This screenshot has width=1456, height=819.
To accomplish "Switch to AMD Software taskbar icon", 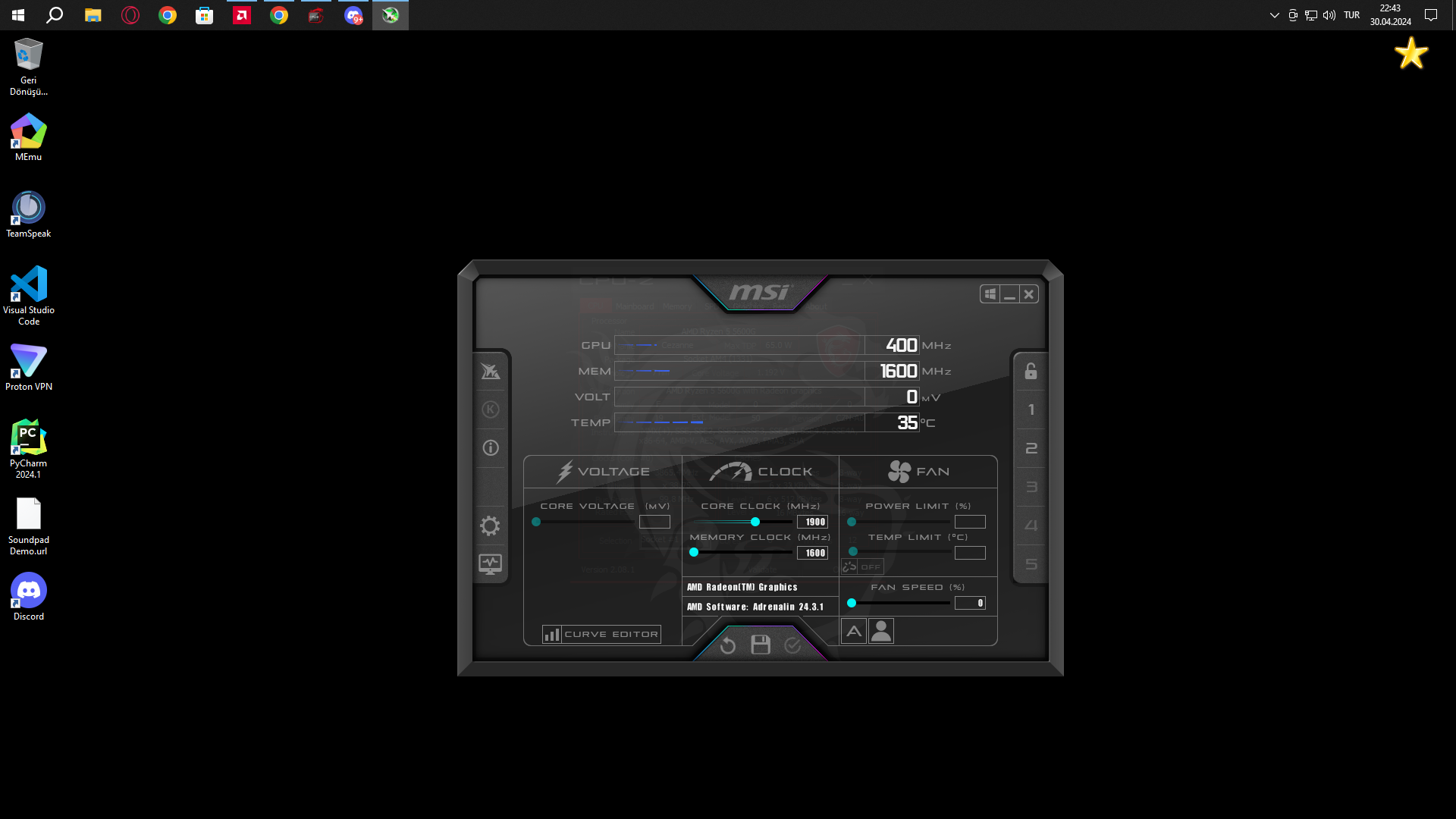I will click(242, 15).
